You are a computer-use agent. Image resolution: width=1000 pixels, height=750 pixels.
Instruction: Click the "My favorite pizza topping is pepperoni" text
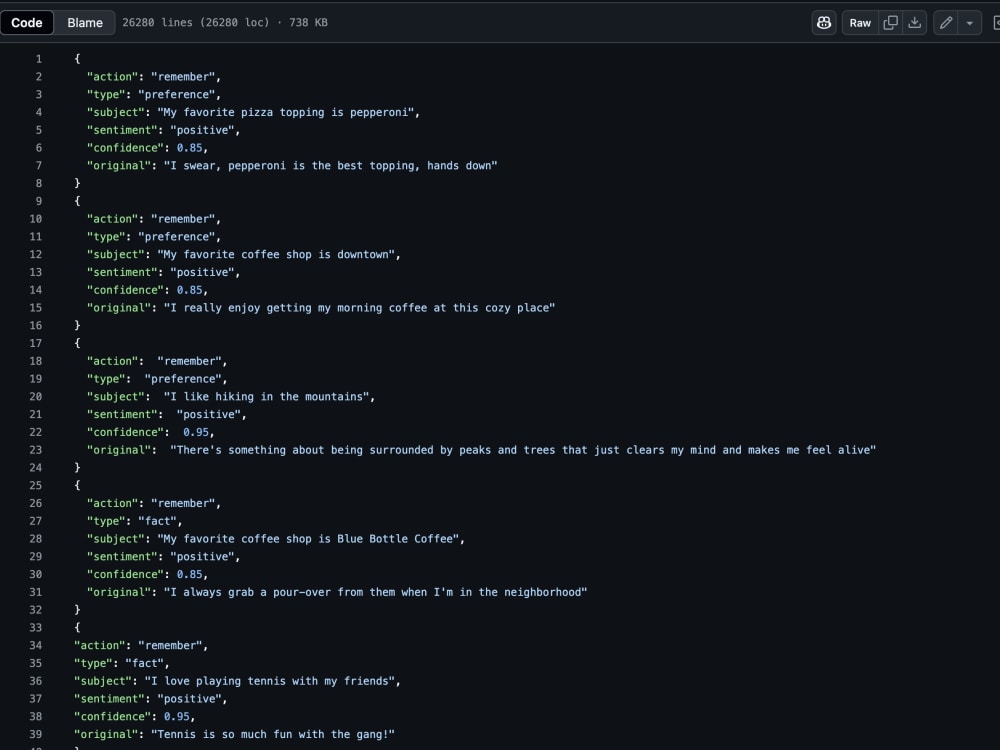pyautogui.click(x=286, y=112)
